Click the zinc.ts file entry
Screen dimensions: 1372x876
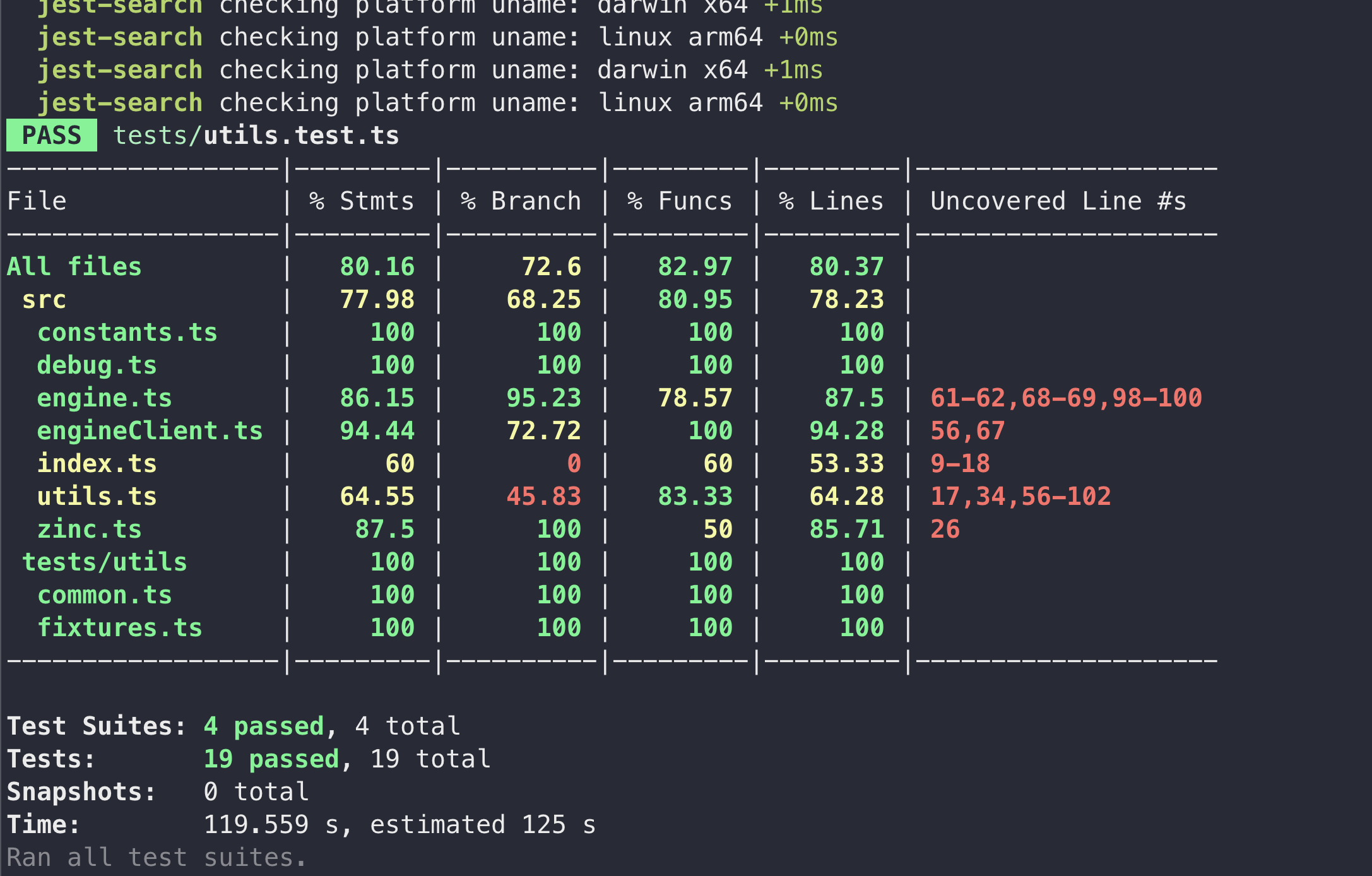coord(89,530)
